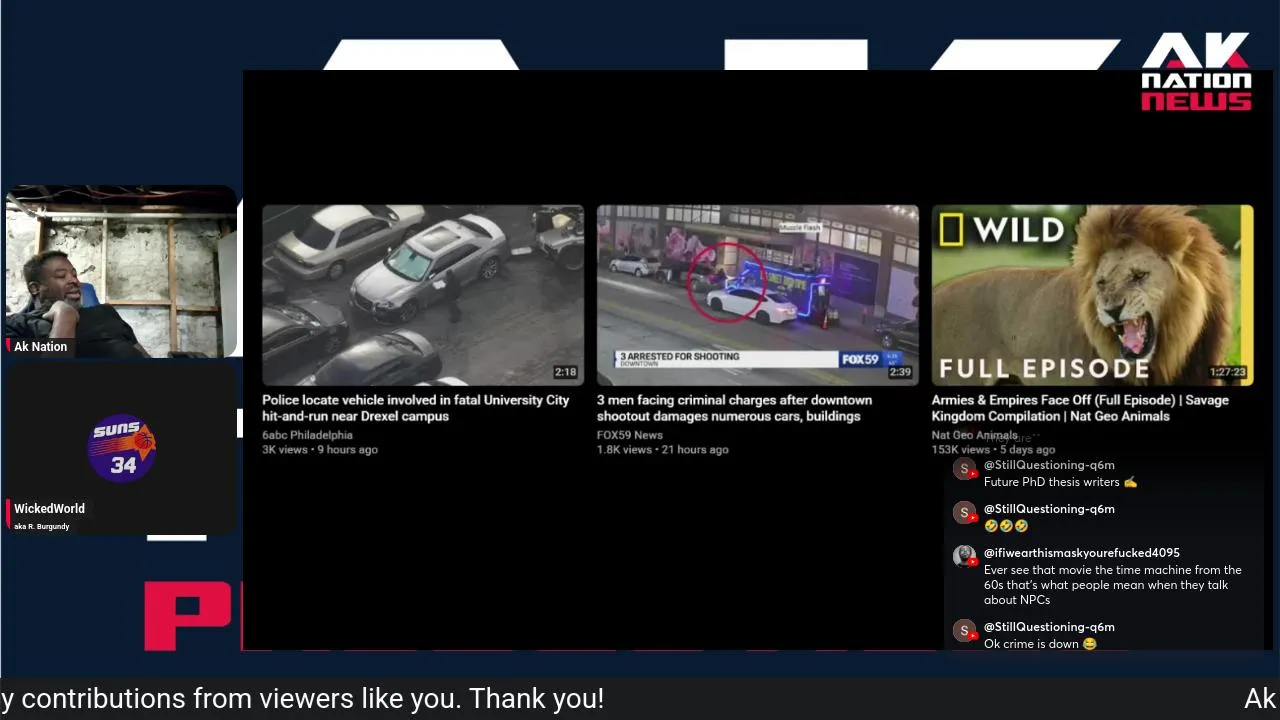Click the 'Ak Nation' name label
Viewport: 1280px width, 720px height.
coord(40,346)
